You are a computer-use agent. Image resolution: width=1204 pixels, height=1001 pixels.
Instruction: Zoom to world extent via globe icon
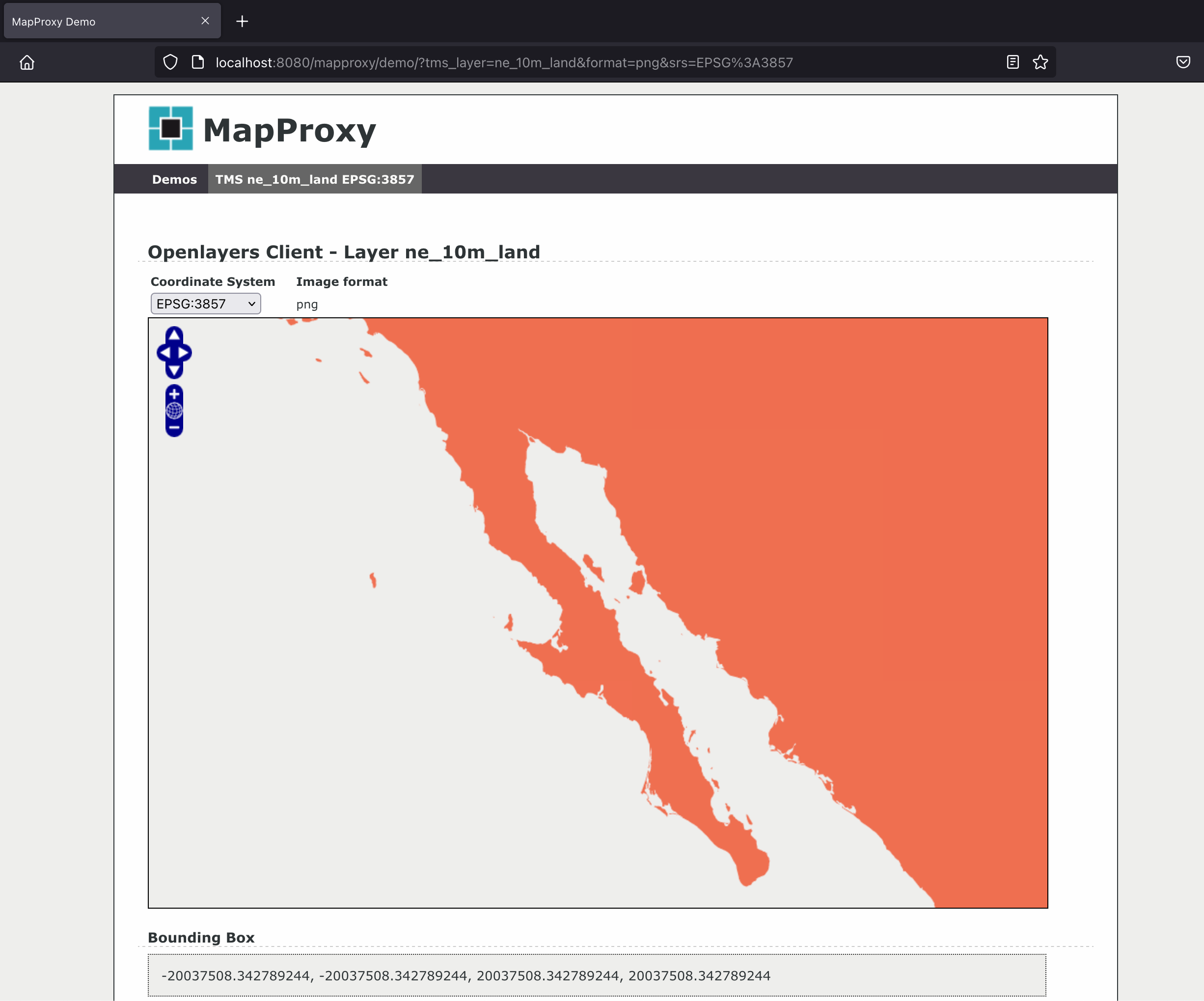coord(174,411)
